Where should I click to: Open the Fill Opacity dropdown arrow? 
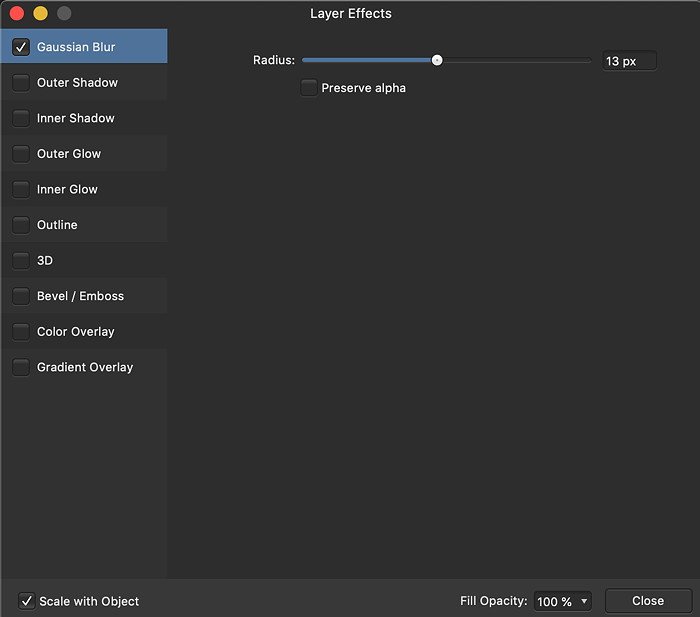coord(584,601)
